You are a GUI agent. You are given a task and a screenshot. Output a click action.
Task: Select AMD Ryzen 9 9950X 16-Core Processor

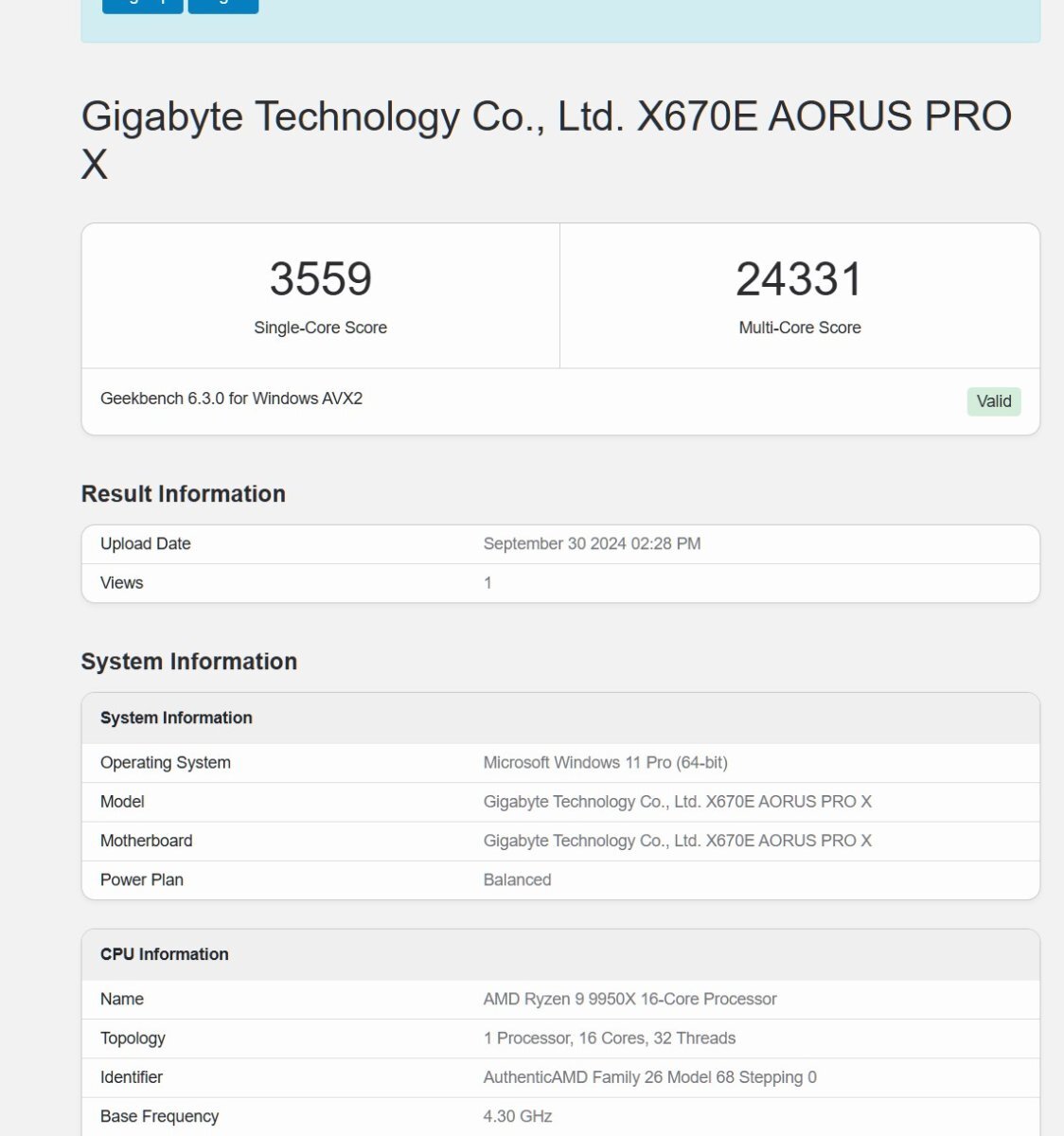(x=630, y=999)
